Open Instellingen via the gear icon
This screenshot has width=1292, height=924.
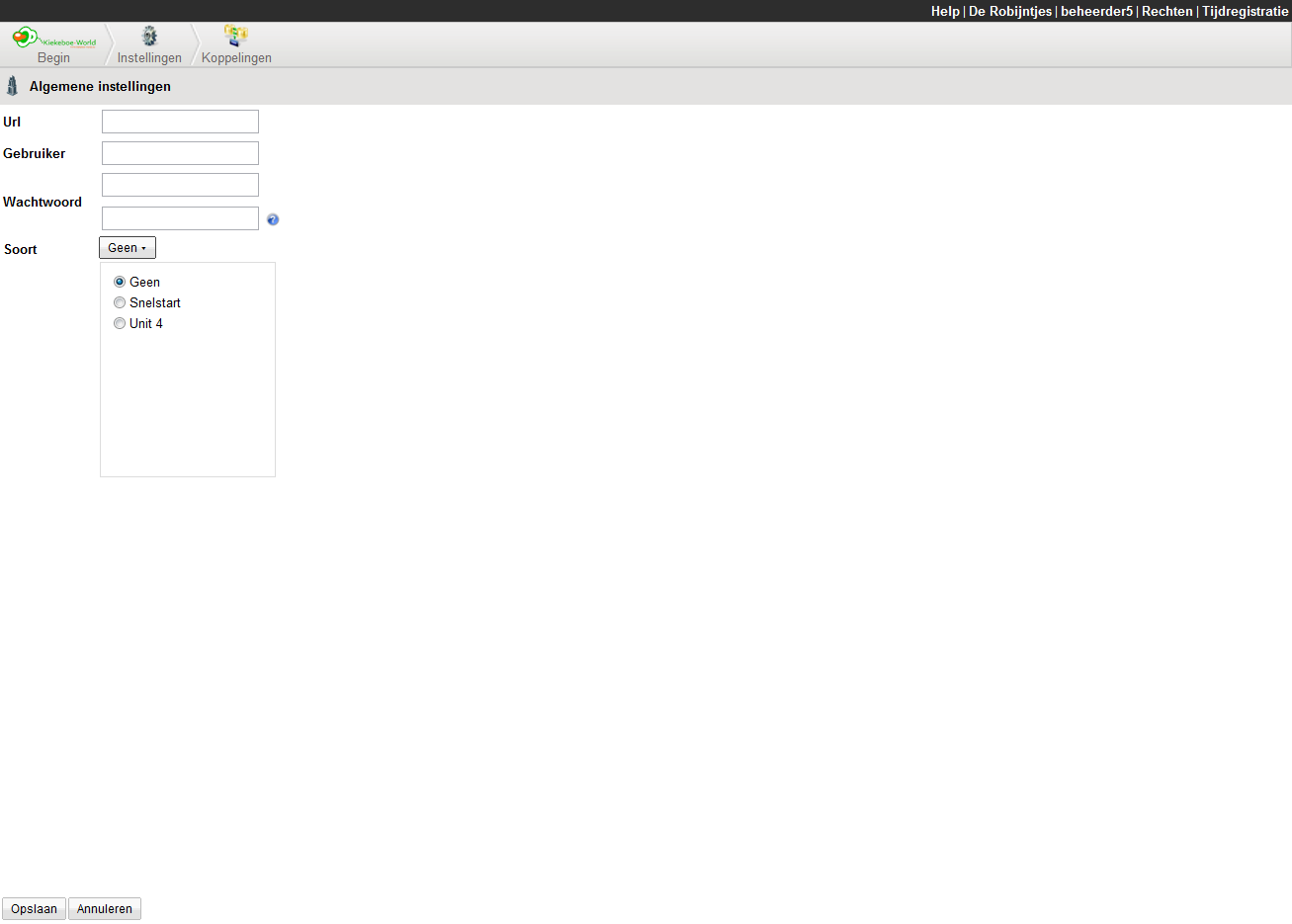click(x=149, y=37)
